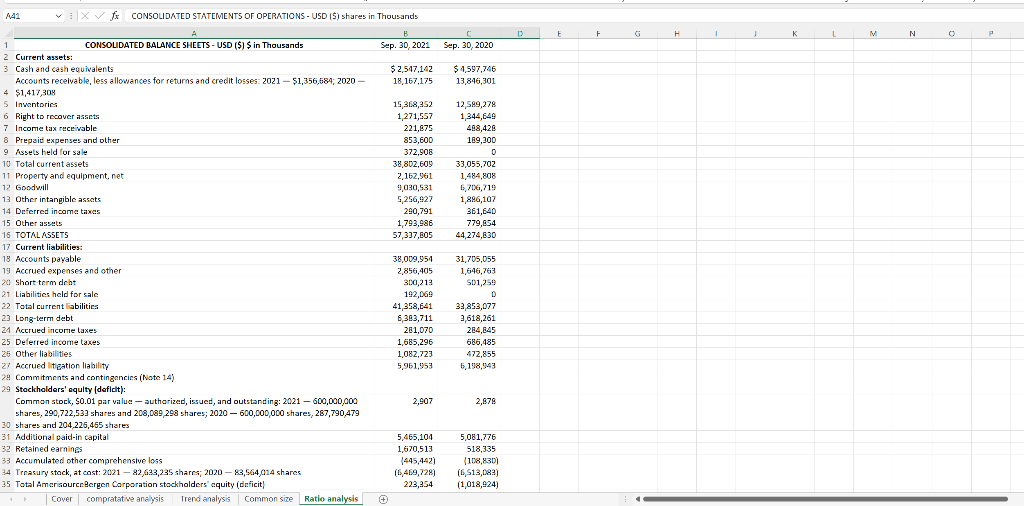Select the 'Accounts payable' label cell

tap(193, 259)
